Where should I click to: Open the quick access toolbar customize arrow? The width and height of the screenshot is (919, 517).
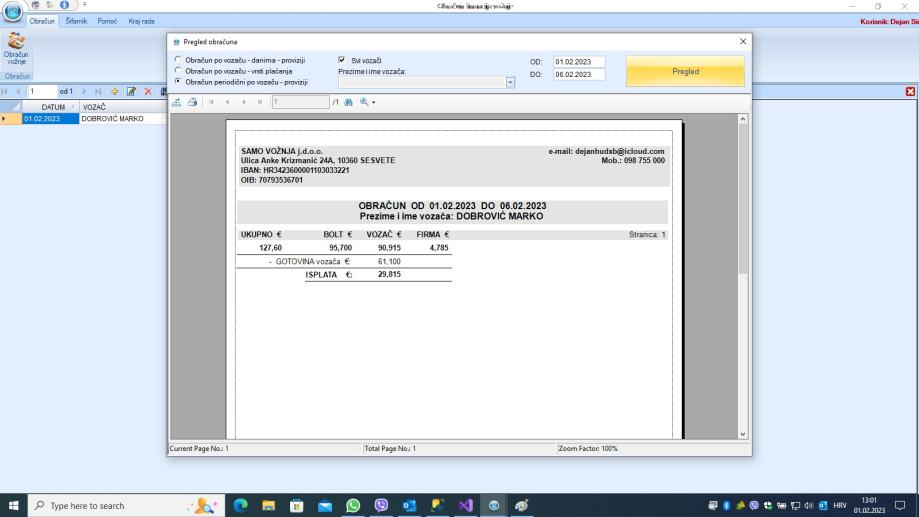84,5
